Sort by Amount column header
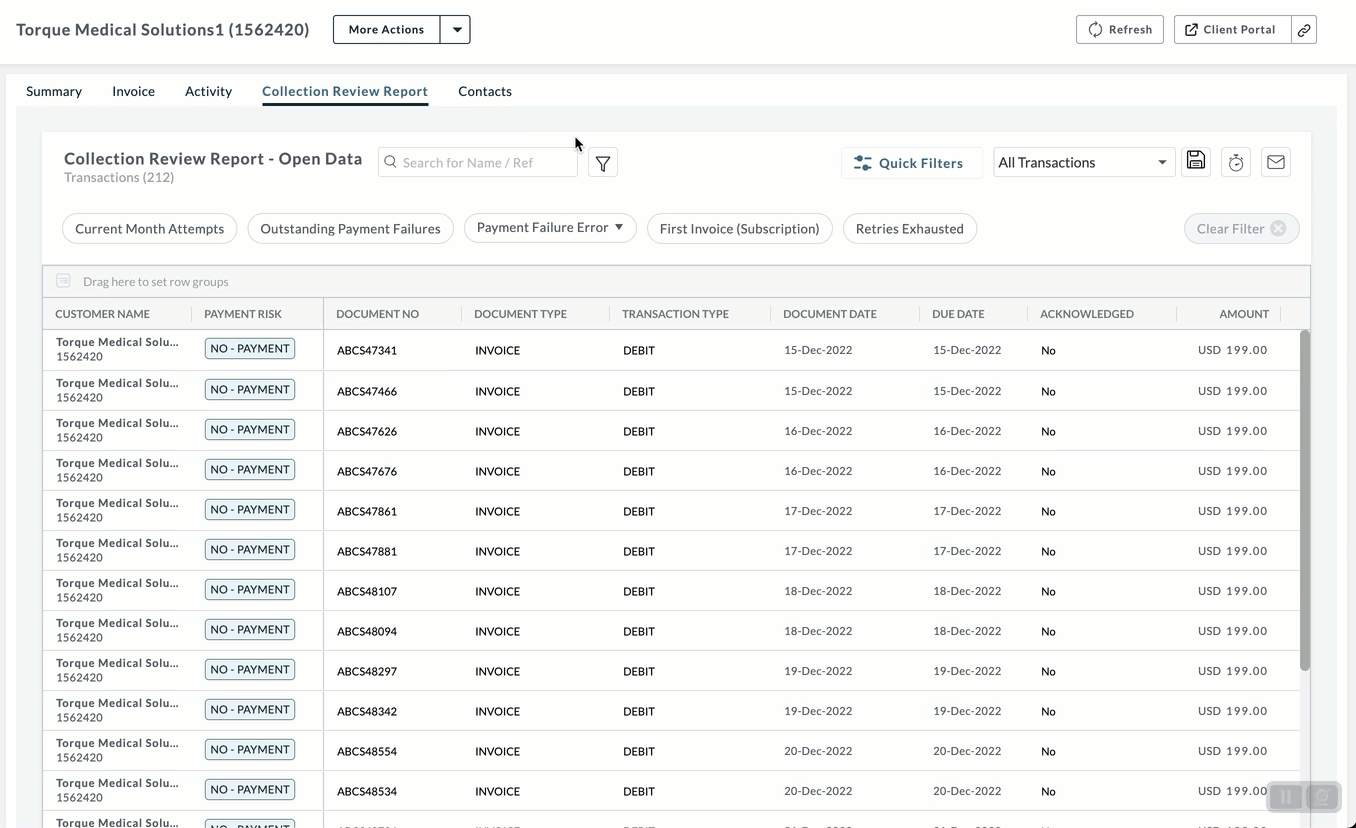Screen dimensions: 1356x828 point(1244,314)
